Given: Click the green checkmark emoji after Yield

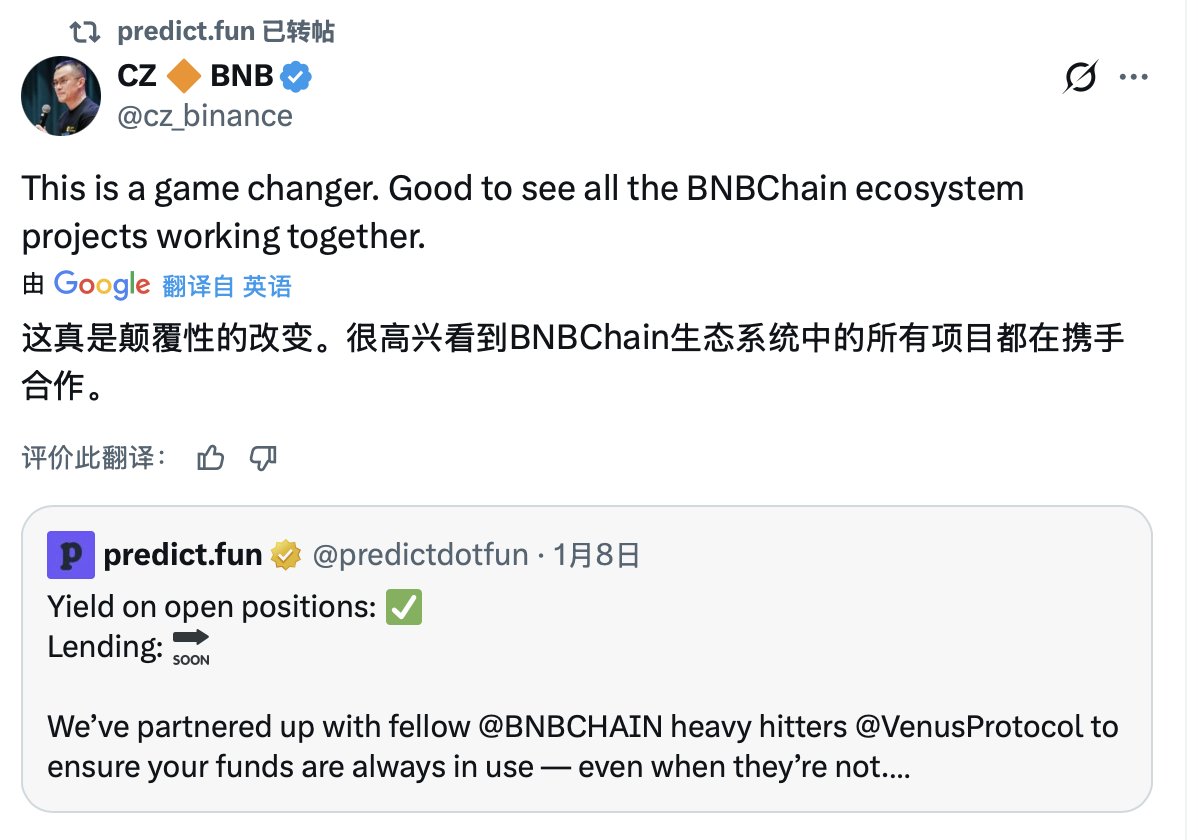Looking at the screenshot, I should coord(404,607).
